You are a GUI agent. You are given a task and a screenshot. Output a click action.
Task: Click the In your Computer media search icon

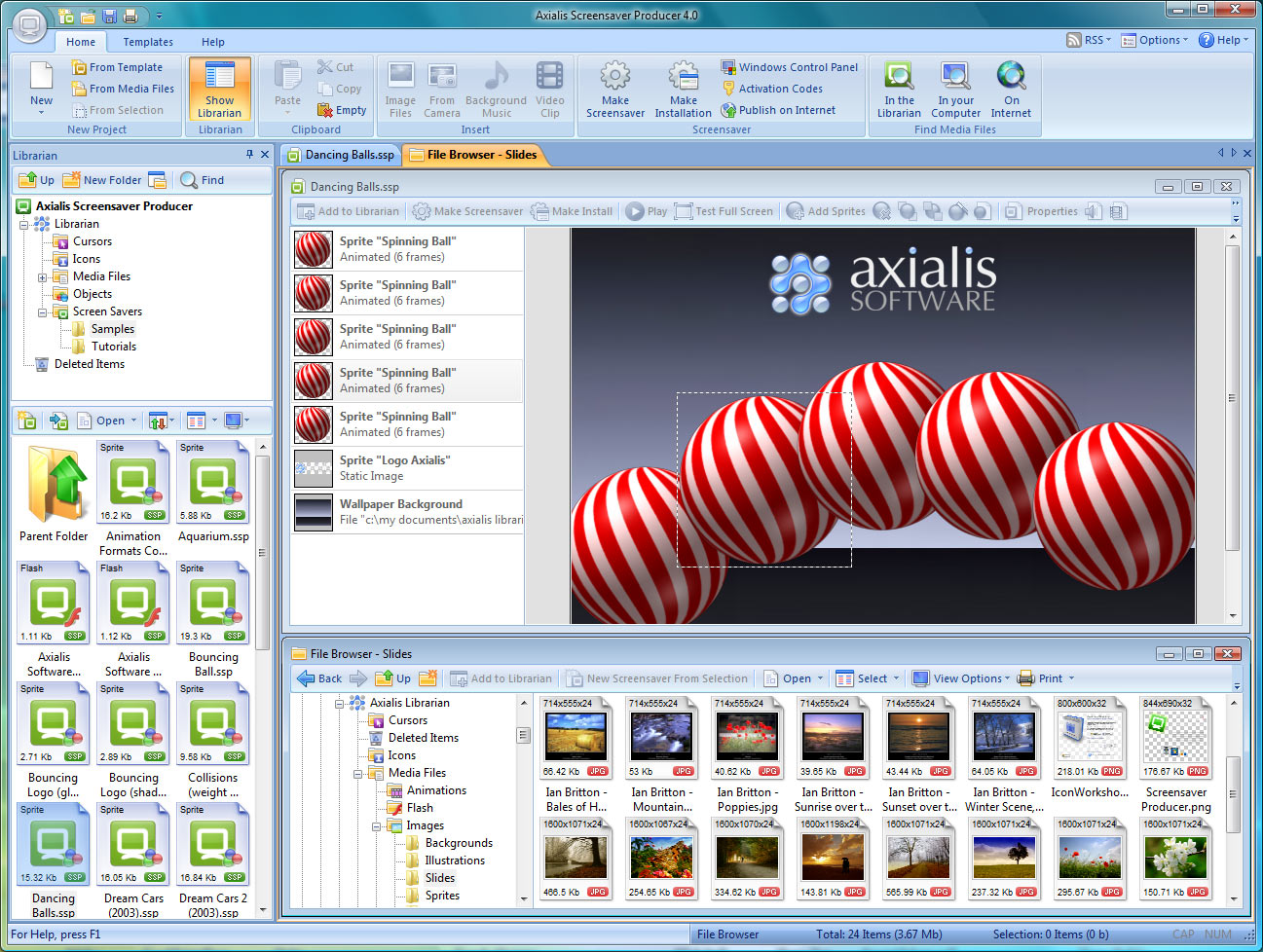tap(955, 88)
